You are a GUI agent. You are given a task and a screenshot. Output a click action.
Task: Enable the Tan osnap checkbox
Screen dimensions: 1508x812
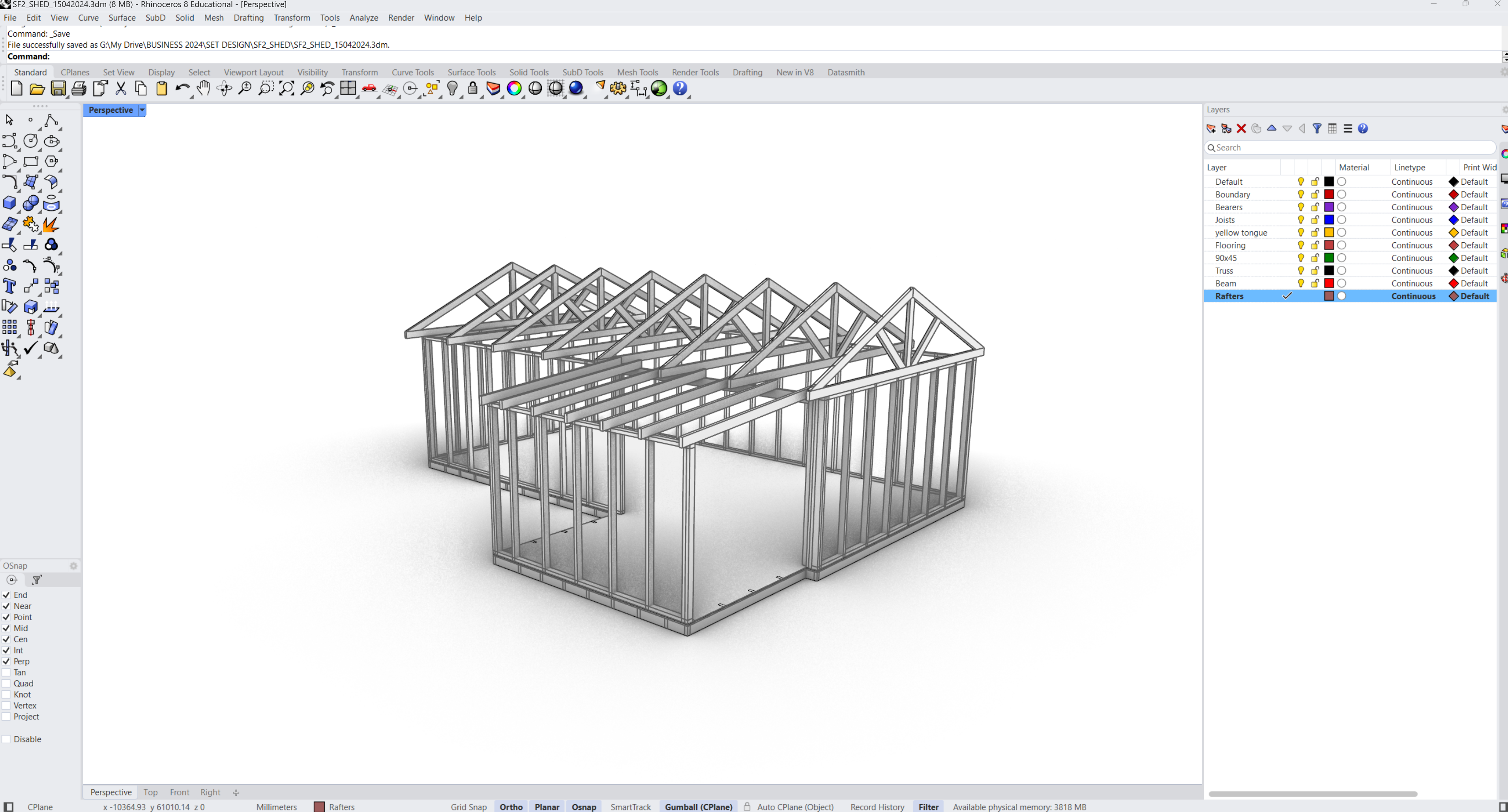pyautogui.click(x=6, y=672)
